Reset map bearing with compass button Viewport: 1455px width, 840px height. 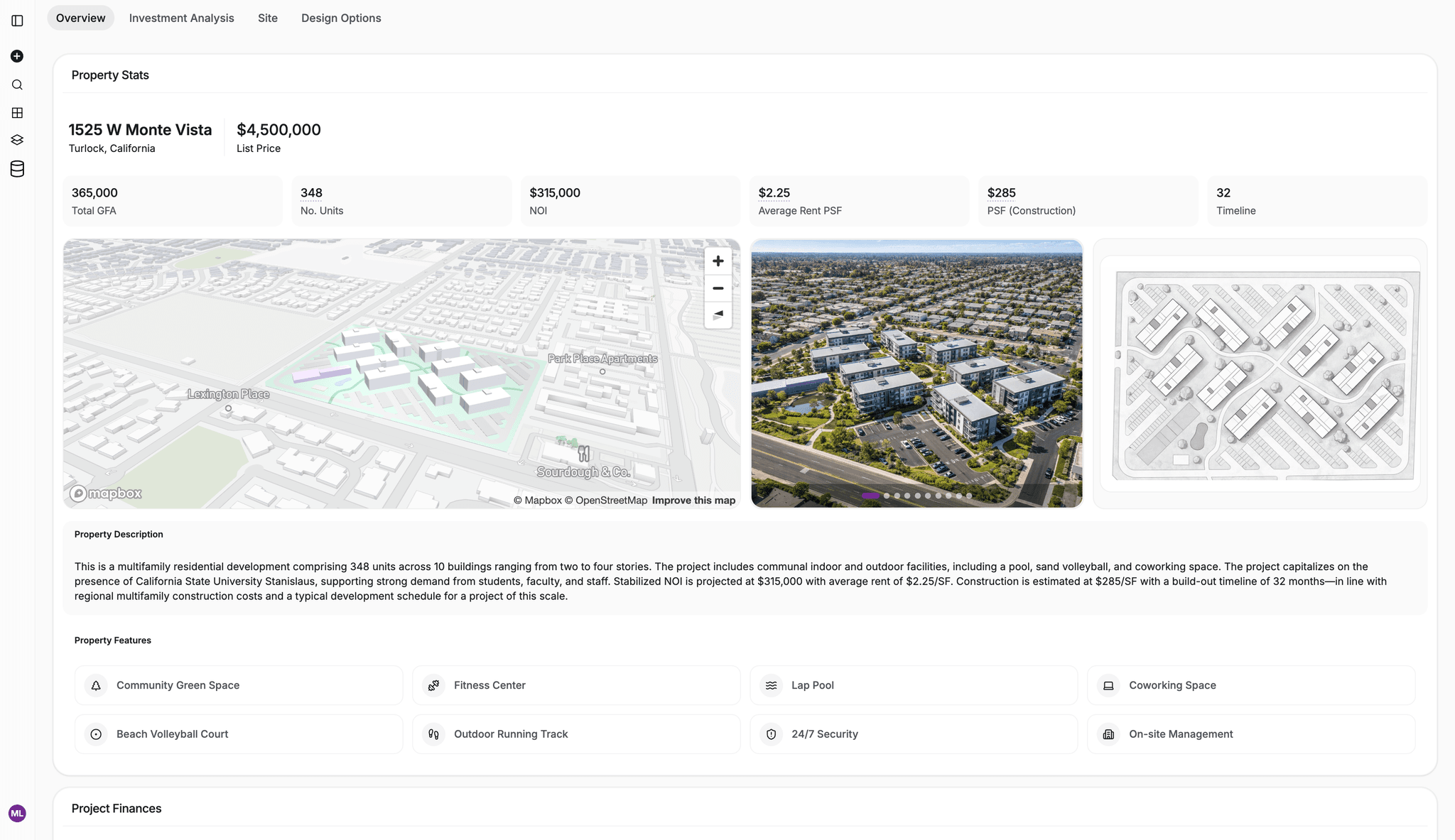(x=718, y=315)
